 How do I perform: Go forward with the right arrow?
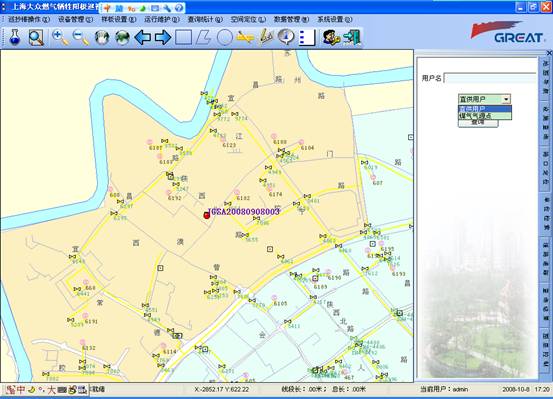[163, 37]
